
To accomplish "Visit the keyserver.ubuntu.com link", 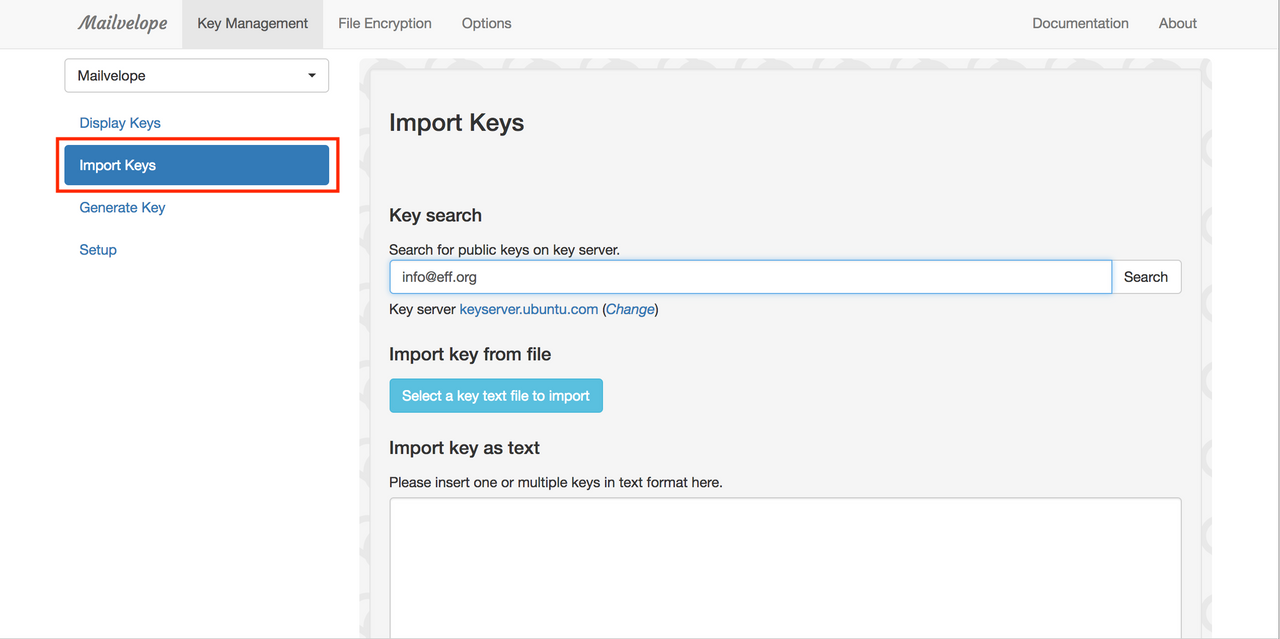I will [x=528, y=309].
